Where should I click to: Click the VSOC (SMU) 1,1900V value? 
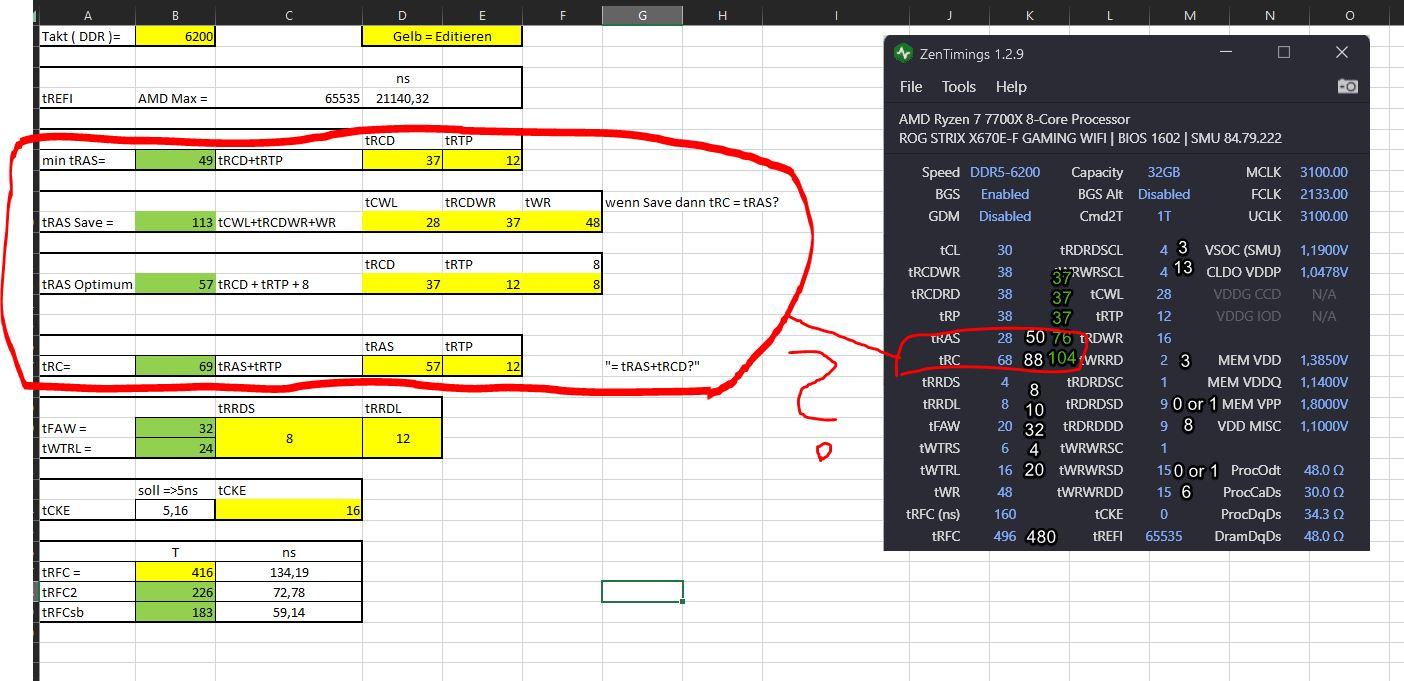tap(1323, 250)
